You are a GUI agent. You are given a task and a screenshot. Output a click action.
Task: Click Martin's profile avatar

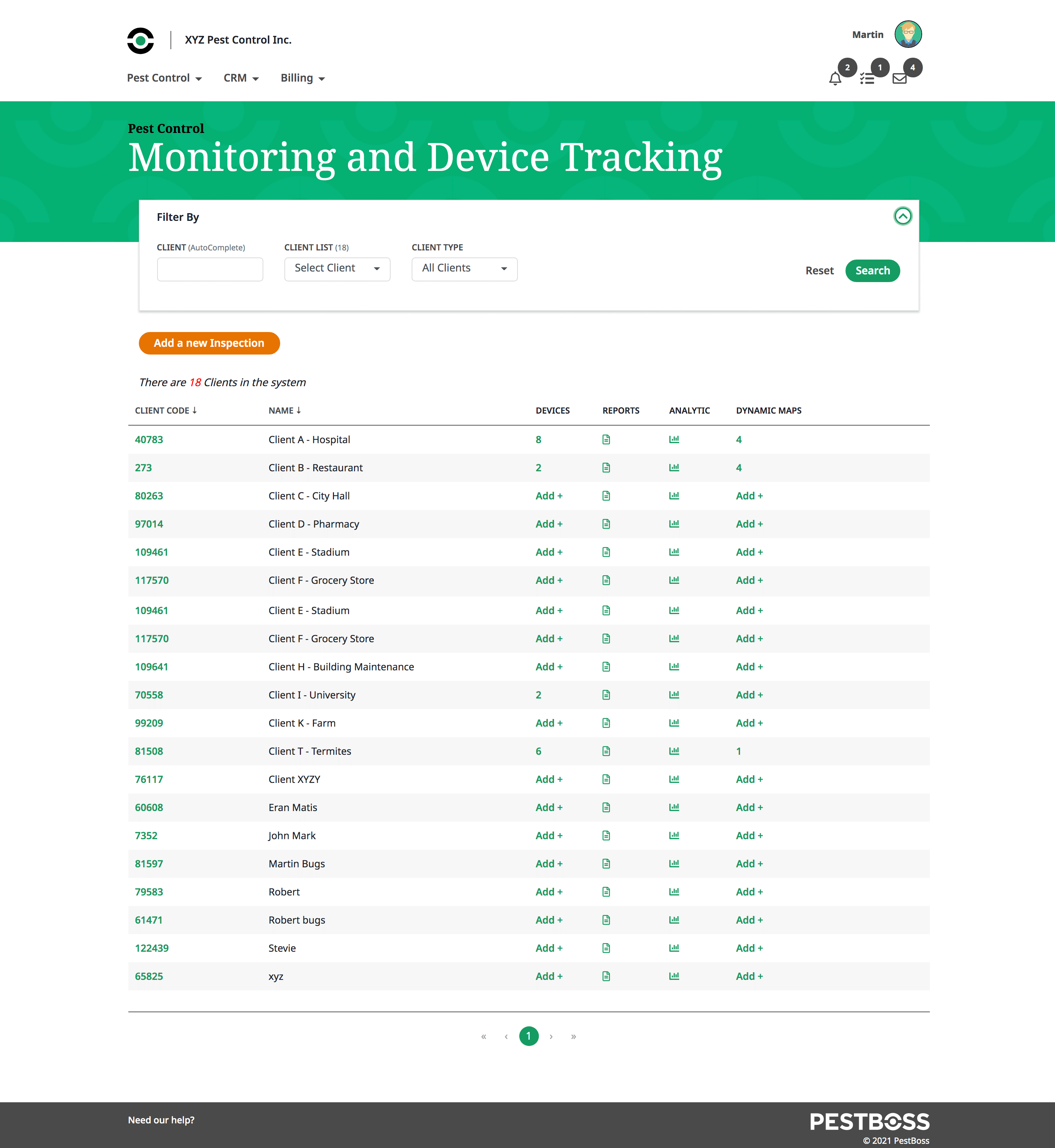[908, 34]
